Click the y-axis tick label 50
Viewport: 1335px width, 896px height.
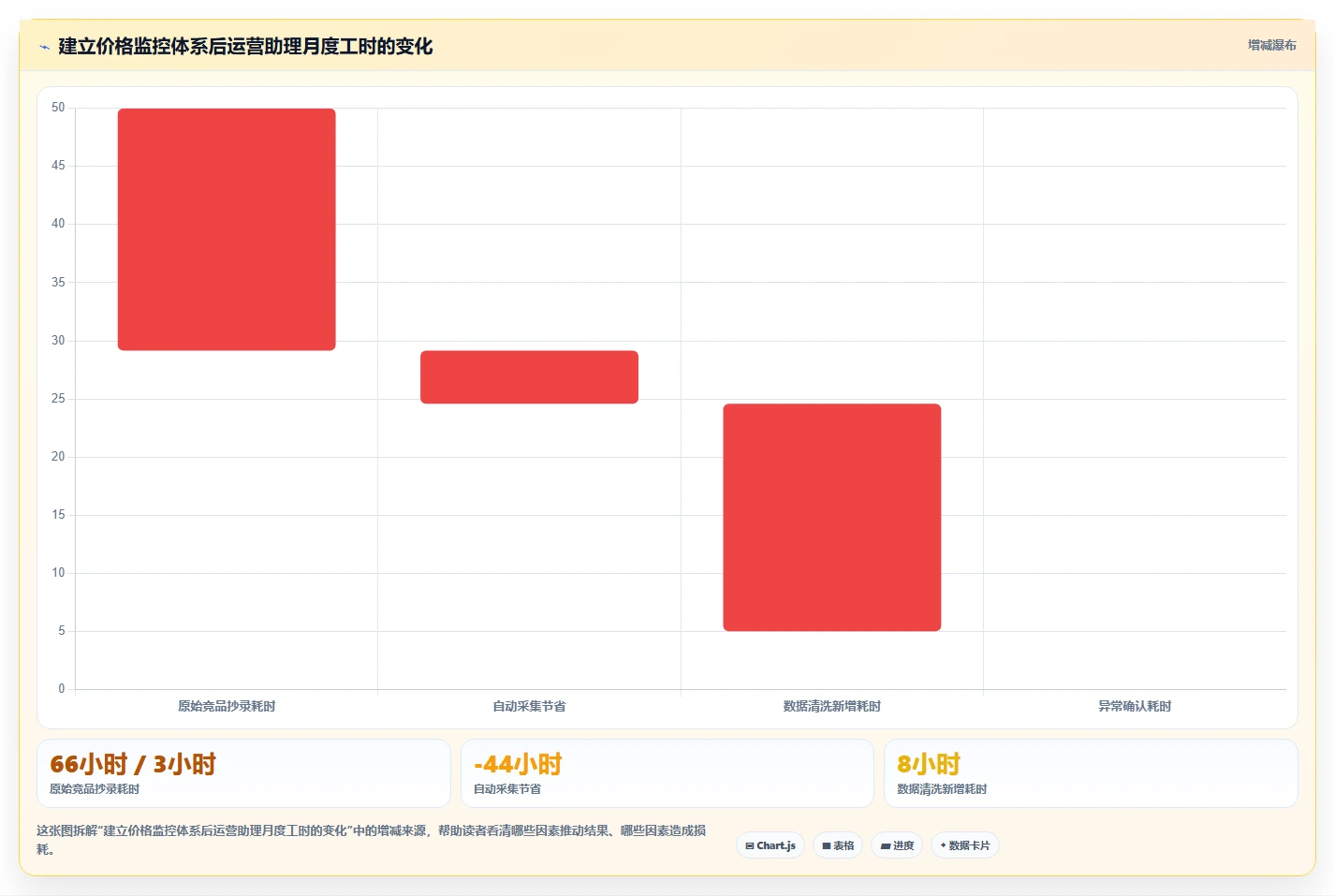click(x=58, y=108)
